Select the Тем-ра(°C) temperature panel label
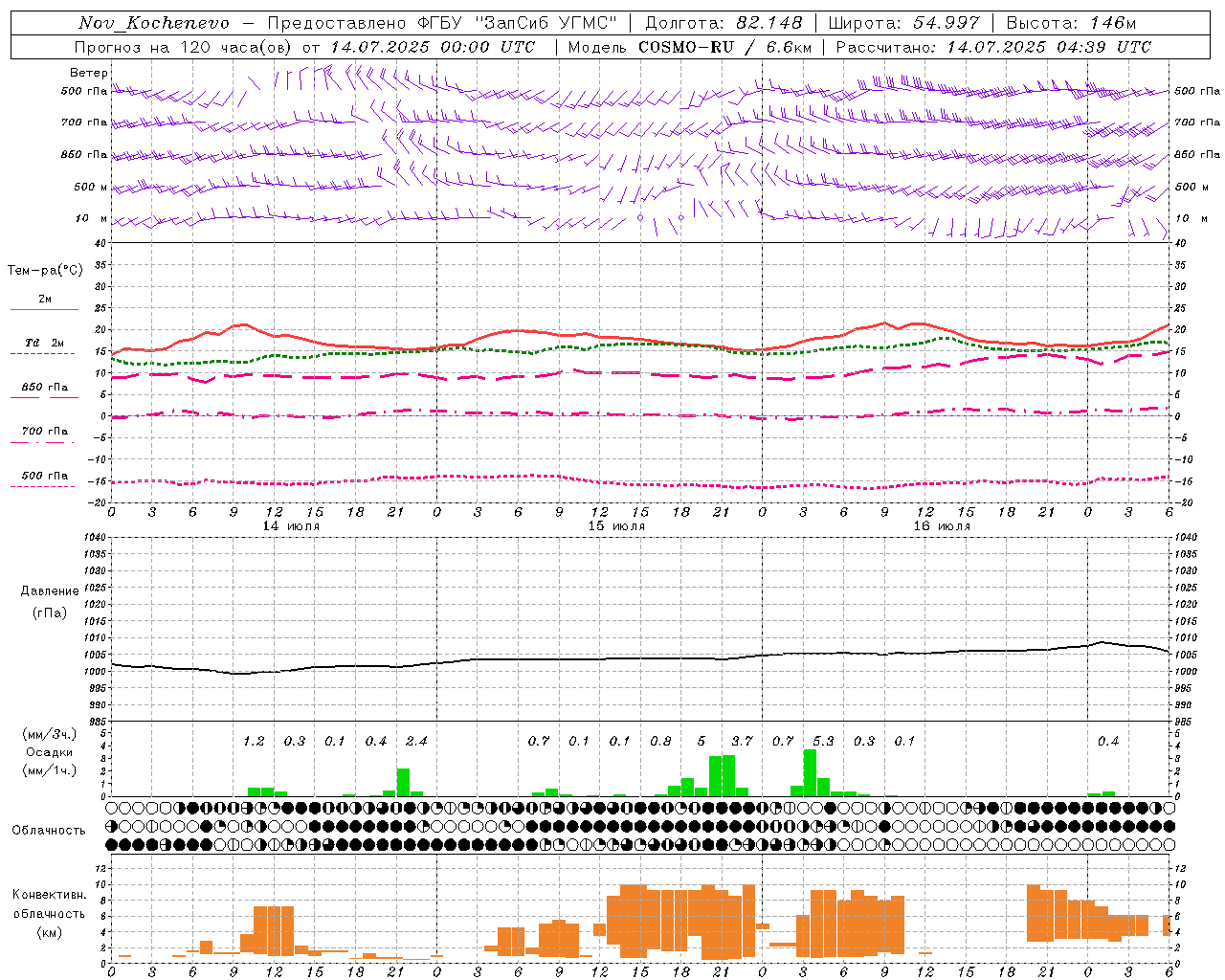Viewport: 1225px width, 980px height. coord(45,271)
